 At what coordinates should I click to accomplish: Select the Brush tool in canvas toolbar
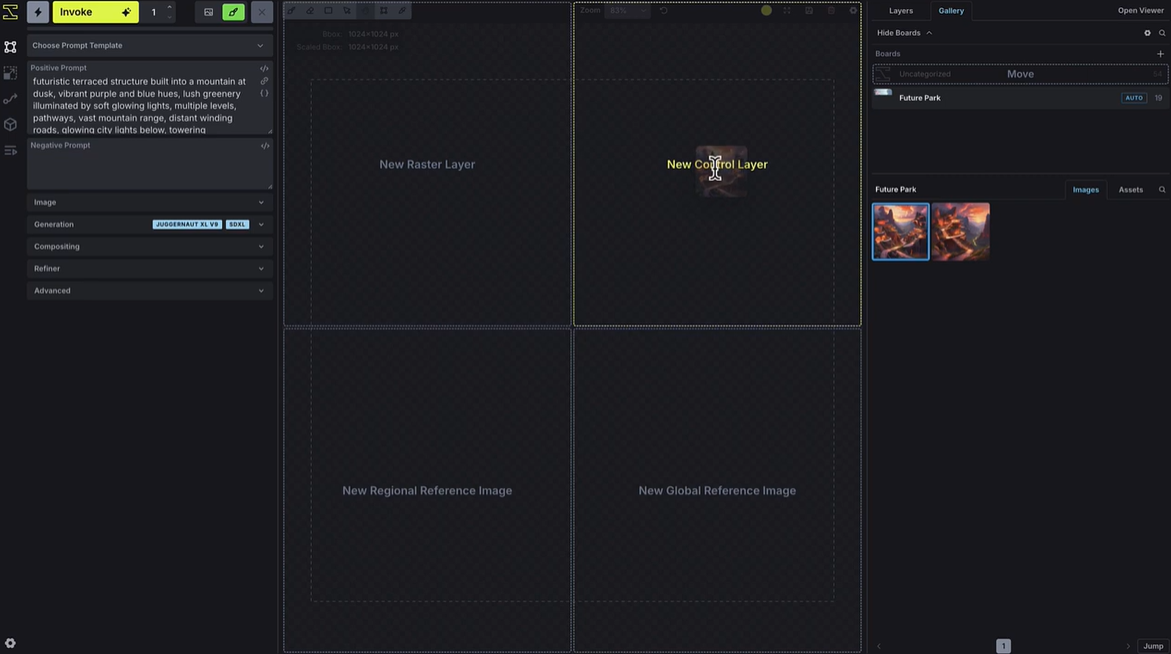291,10
